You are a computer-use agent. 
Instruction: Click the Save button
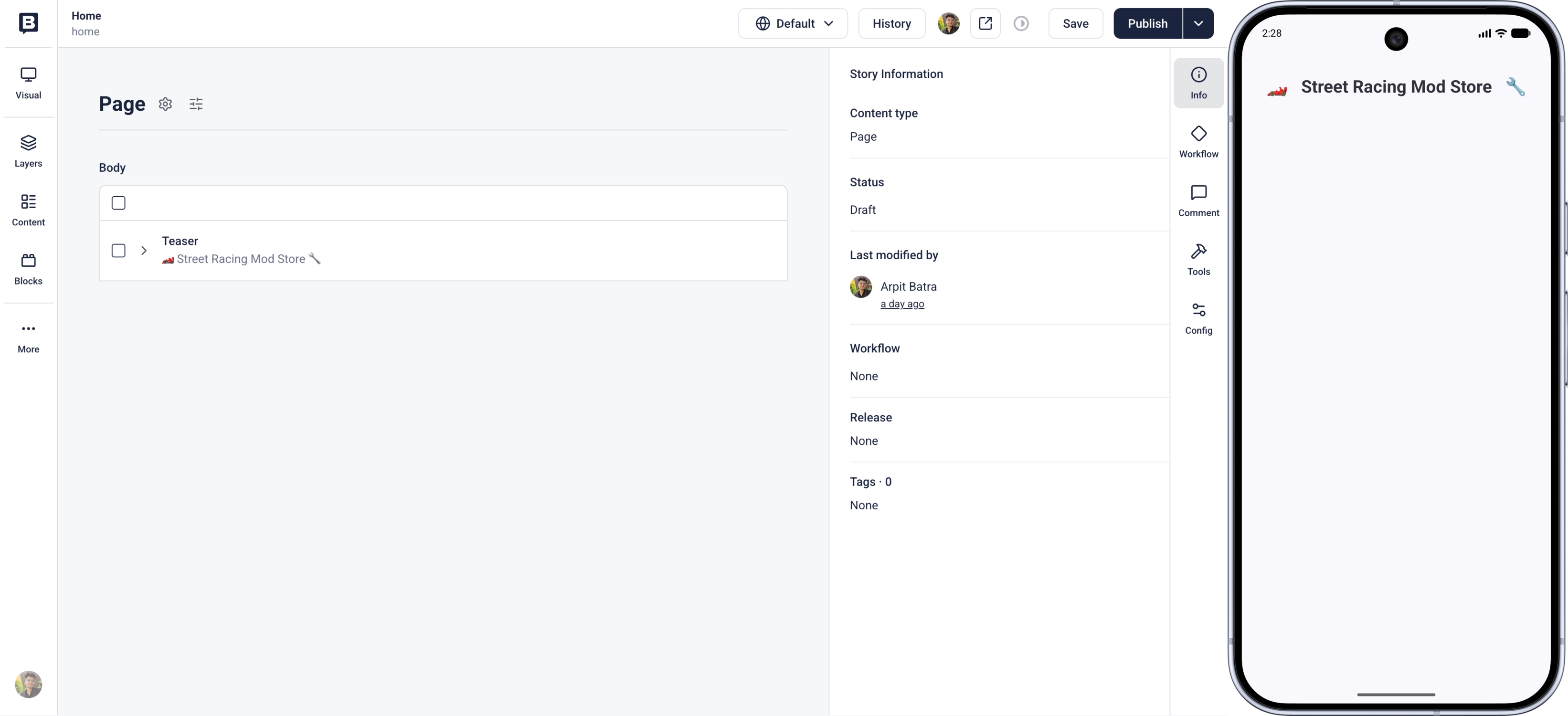[1076, 23]
